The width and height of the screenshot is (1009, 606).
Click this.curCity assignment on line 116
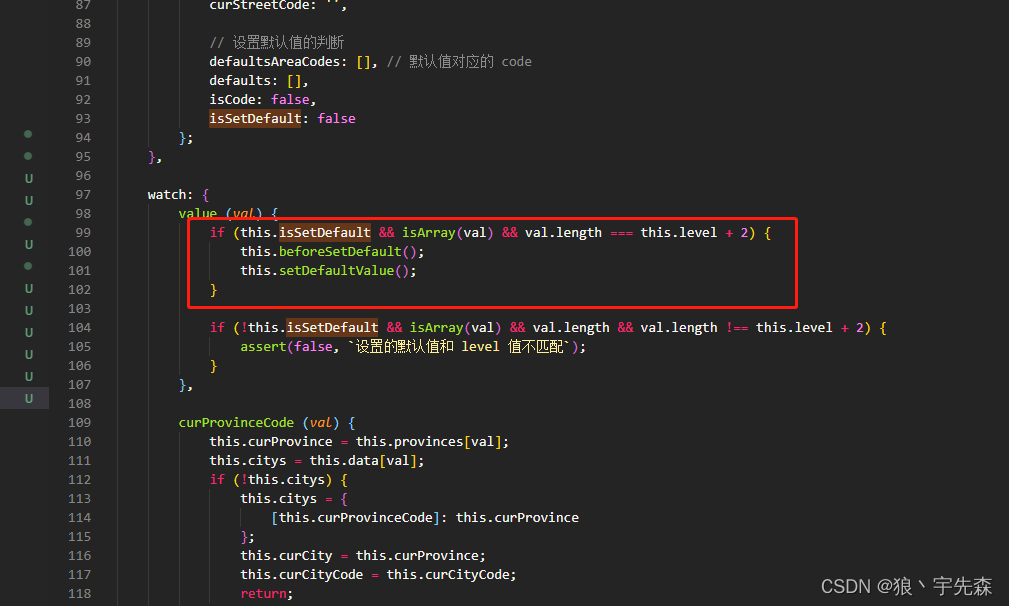[x=286, y=556]
